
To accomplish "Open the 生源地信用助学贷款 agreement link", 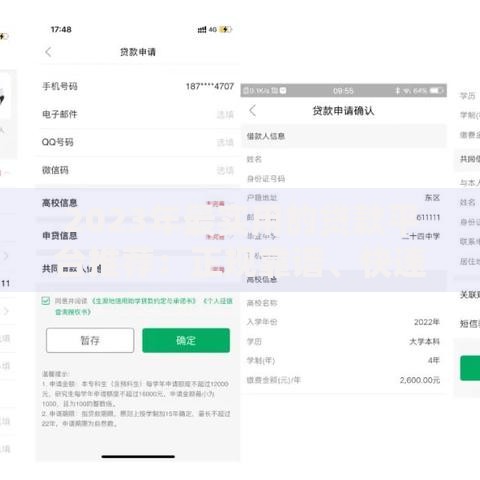I will point(144,301).
